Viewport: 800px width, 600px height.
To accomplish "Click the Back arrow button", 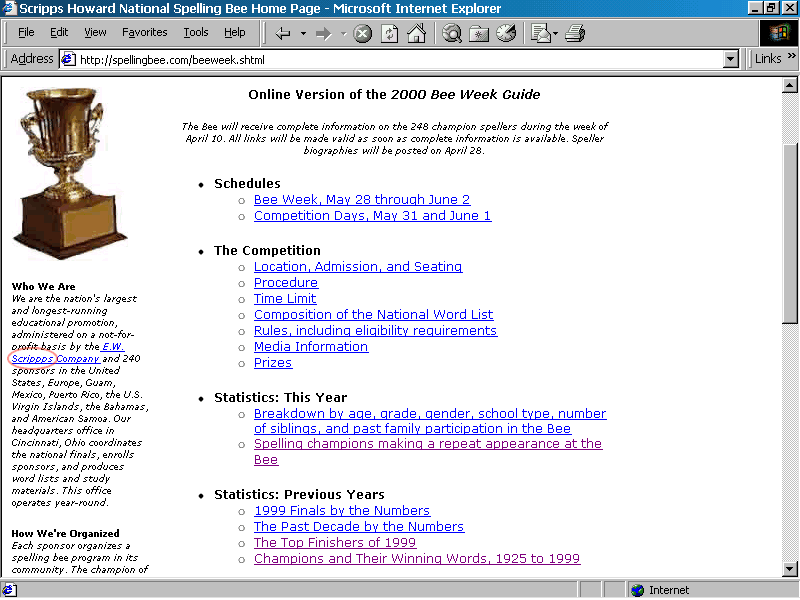I will [283, 33].
